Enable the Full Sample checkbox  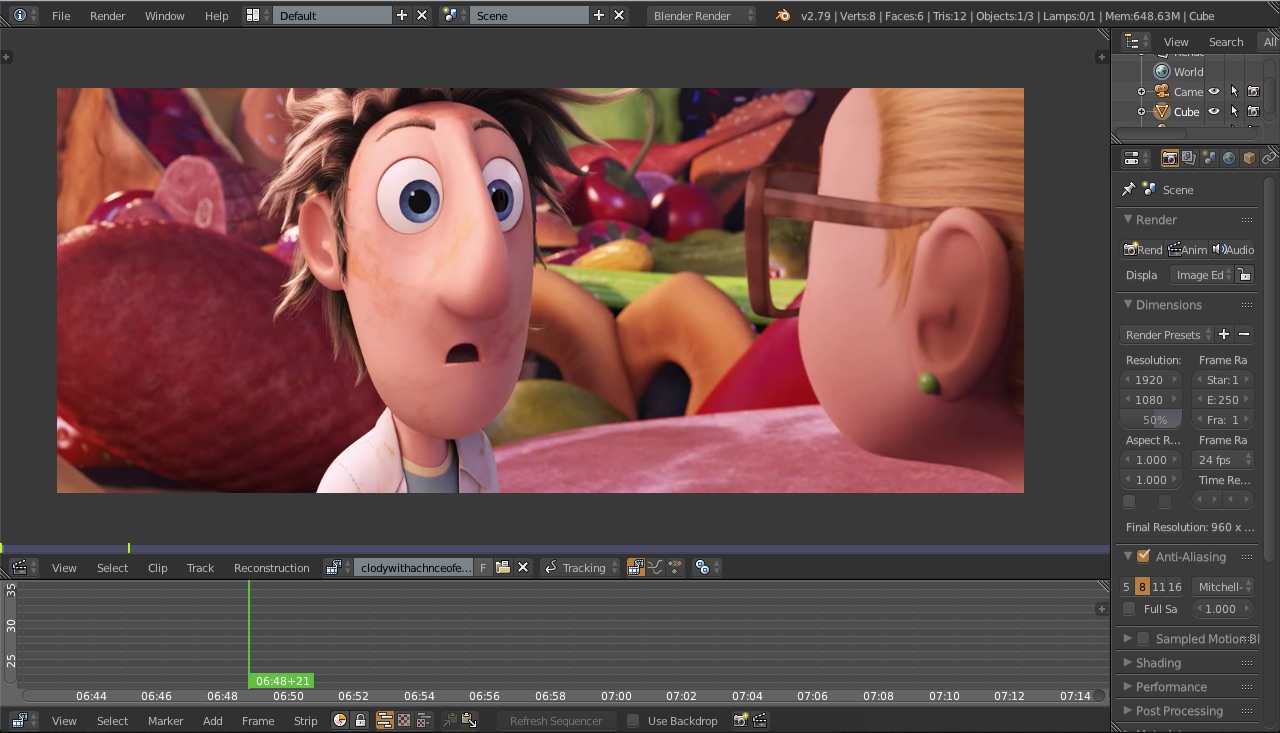pos(1129,609)
